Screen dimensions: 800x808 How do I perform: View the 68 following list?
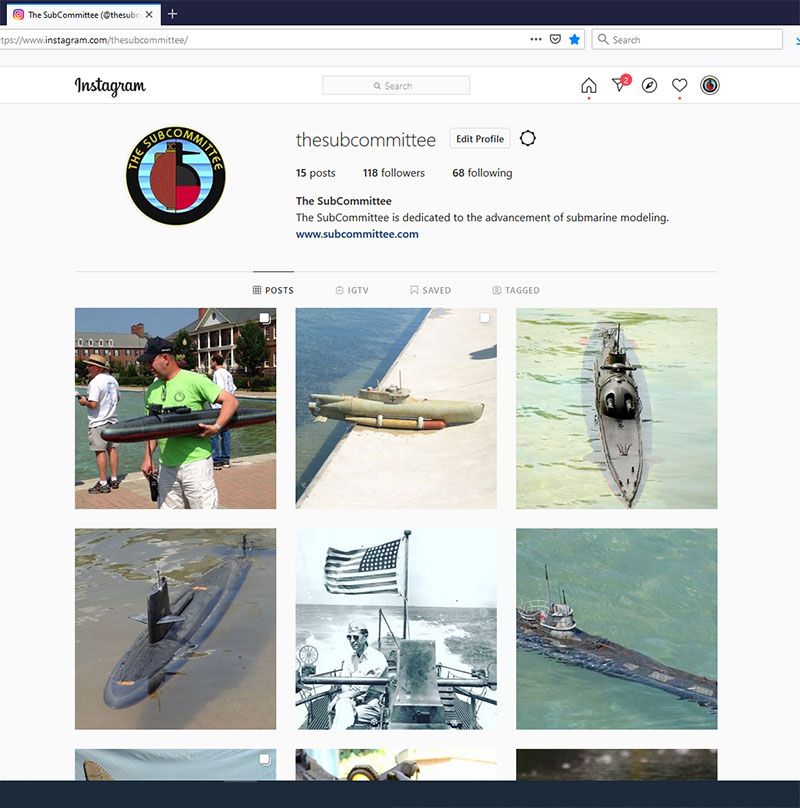point(482,173)
